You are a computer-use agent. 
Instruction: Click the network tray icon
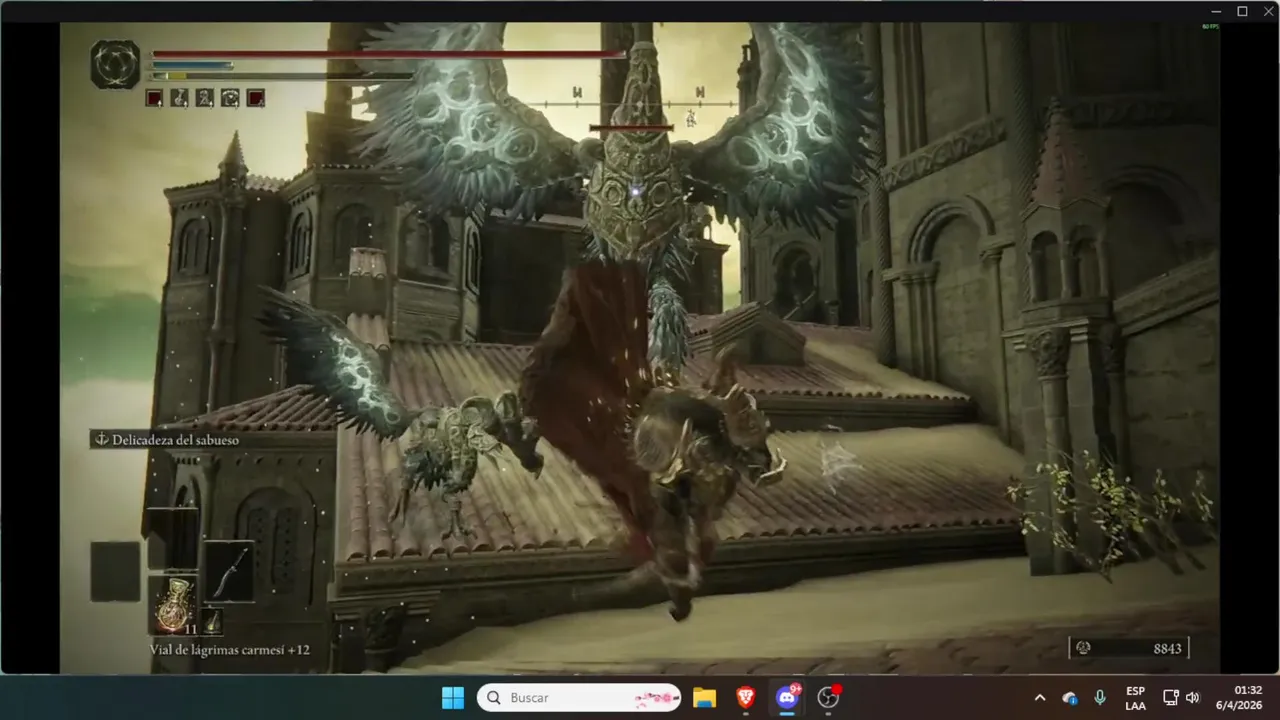tap(1171, 698)
